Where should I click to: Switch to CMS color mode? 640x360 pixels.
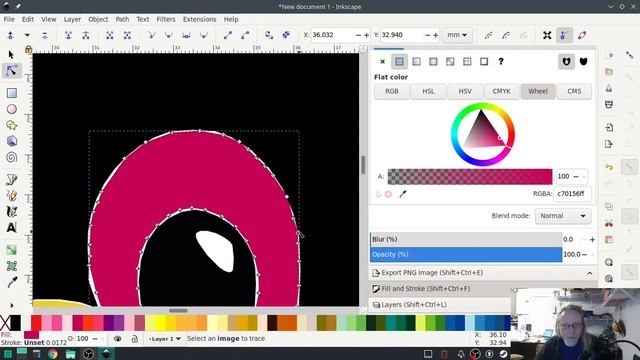coord(574,91)
